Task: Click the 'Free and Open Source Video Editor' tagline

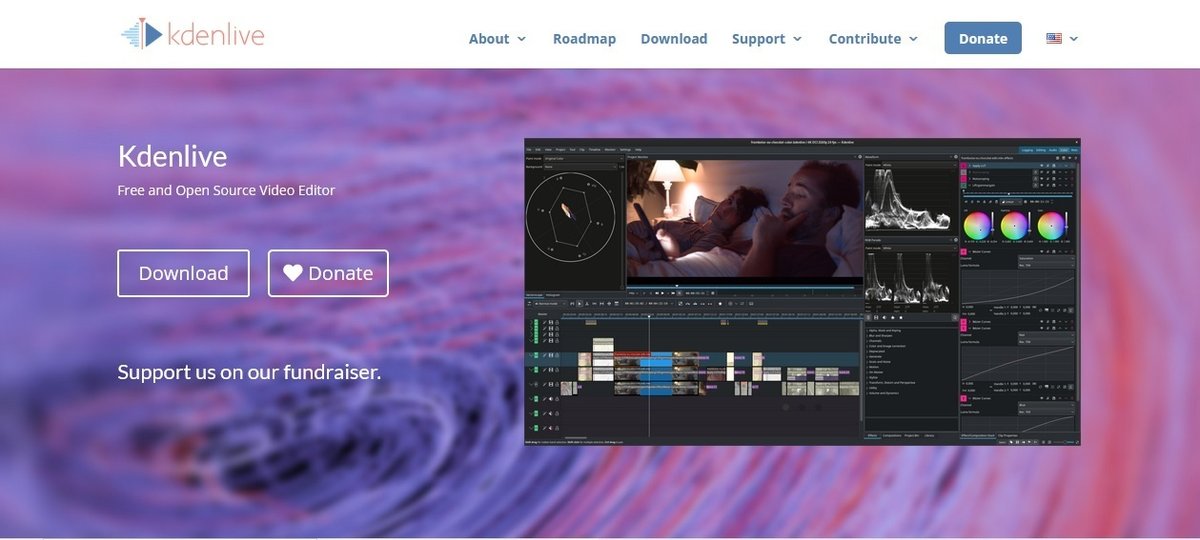Action: coord(226,190)
